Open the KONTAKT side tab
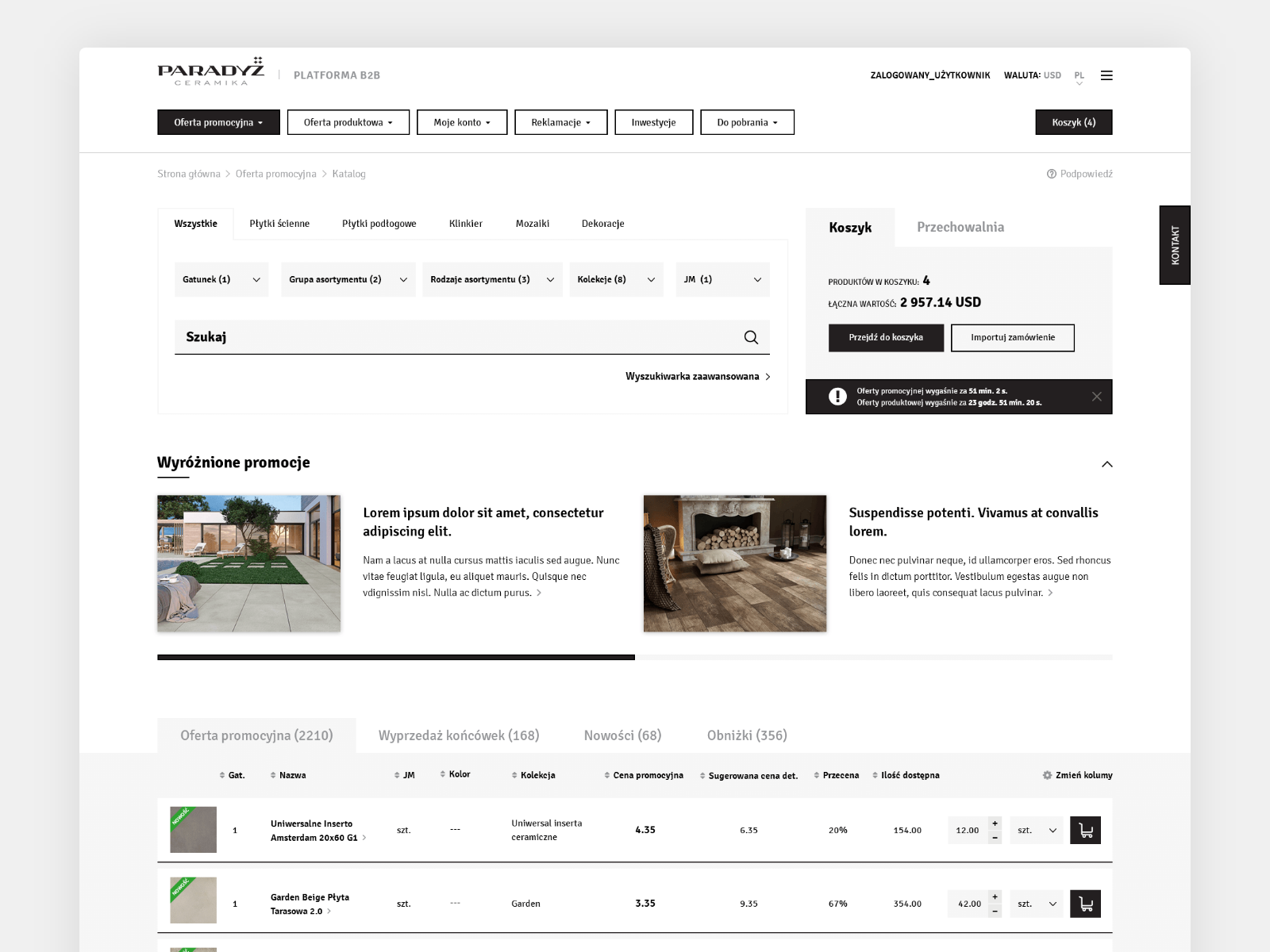Screen dimensions: 1270x952 tap(1175, 245)
